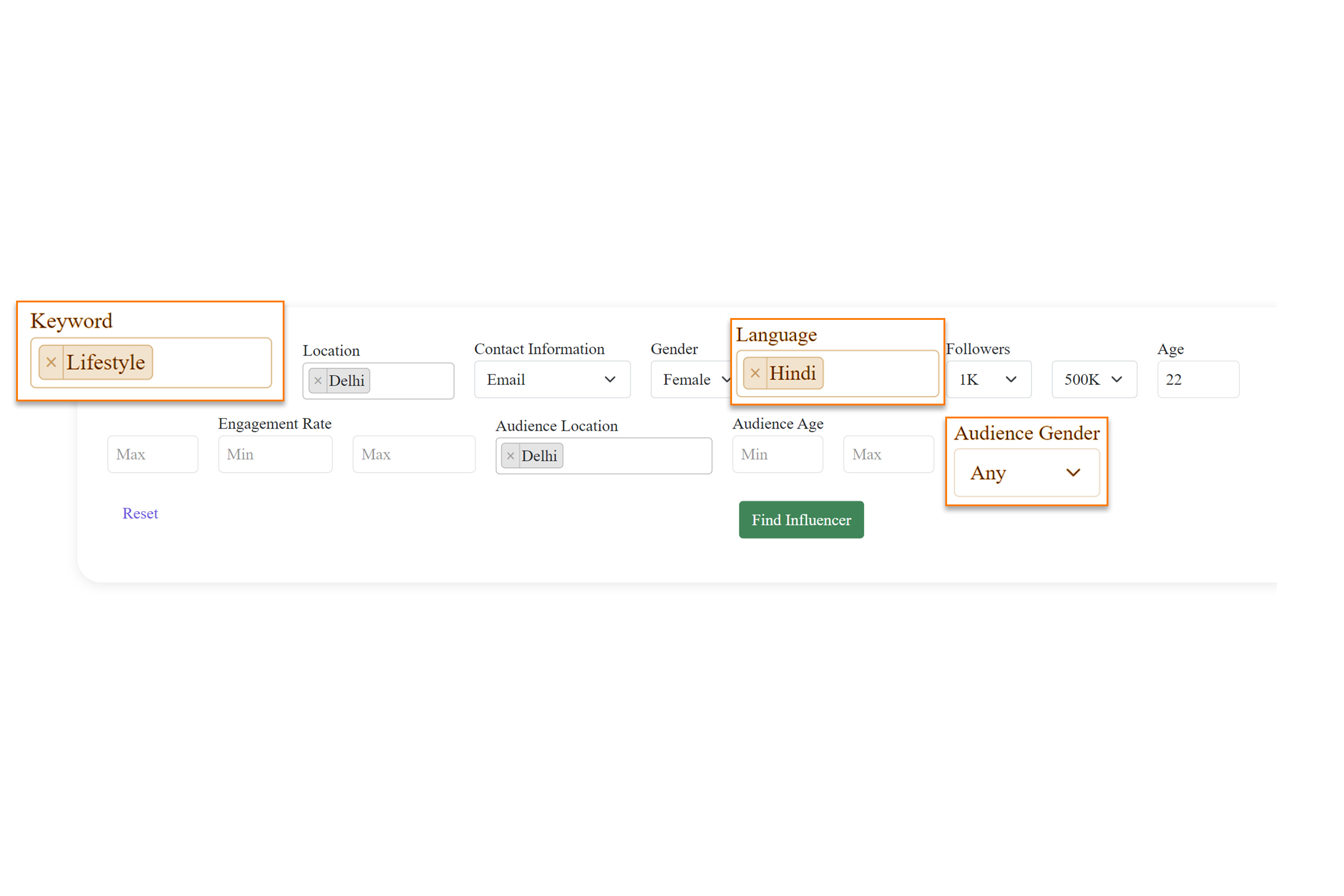1344x896 pixels.
Task: Click the Followers minimum range dropdown
Action: pos(985,380)
